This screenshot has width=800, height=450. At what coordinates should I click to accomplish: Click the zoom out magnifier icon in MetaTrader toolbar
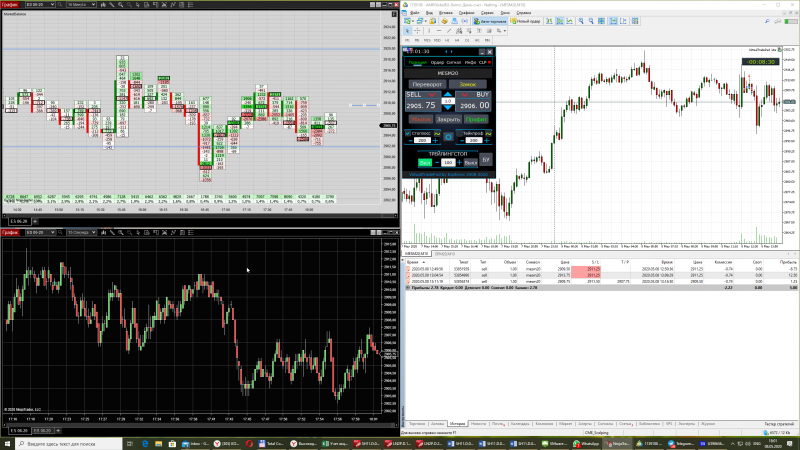pyautogui.click(x=591, y=21)
